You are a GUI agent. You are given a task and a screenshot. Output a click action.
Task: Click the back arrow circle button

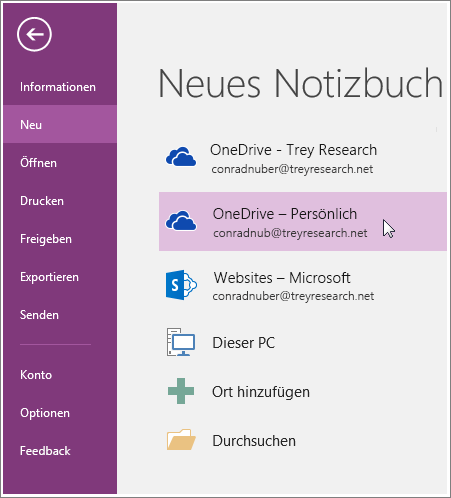tap(34, 34)
